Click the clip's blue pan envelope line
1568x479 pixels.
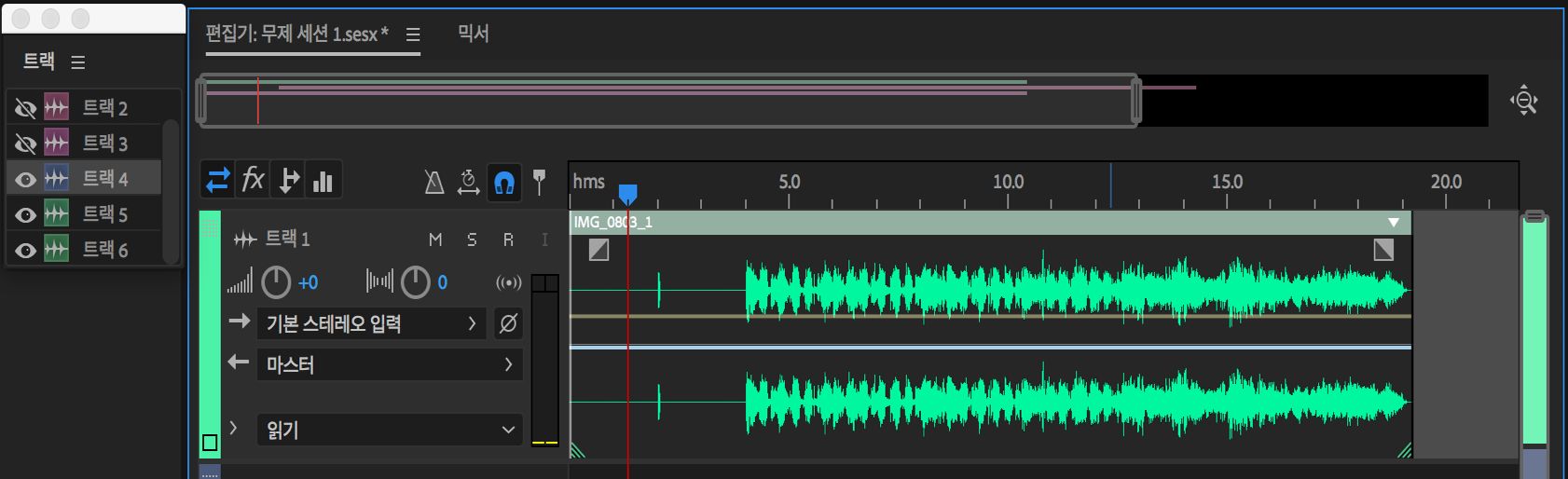pyautogui.click(x=990, y=347)
